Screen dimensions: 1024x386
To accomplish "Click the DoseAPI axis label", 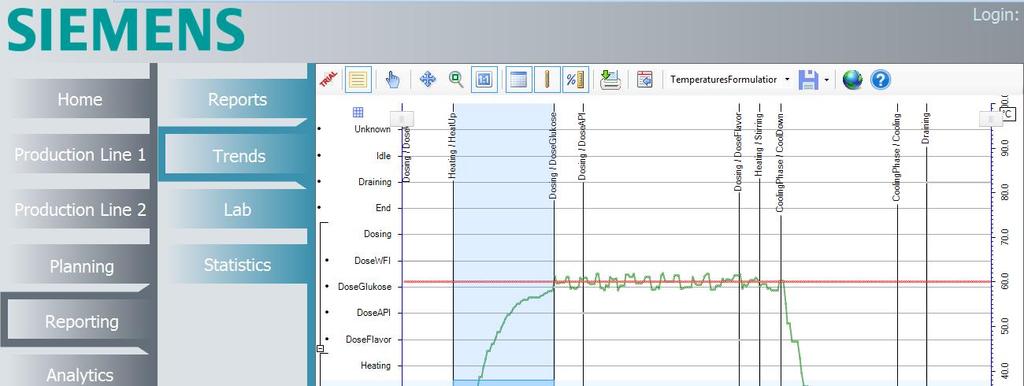I will (374, 313).
